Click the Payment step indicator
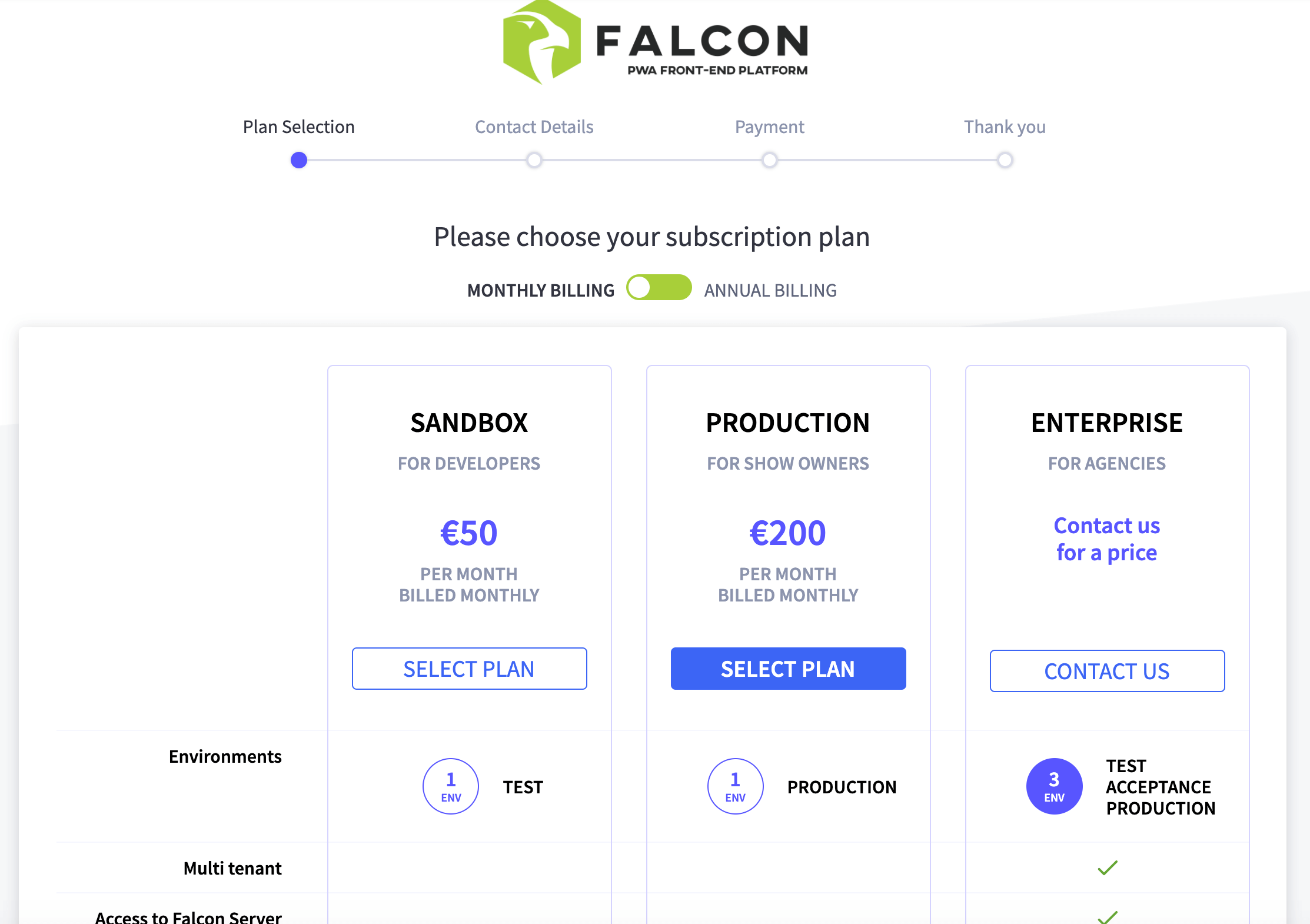This screenshot has height=924, width=1310. 769,159
